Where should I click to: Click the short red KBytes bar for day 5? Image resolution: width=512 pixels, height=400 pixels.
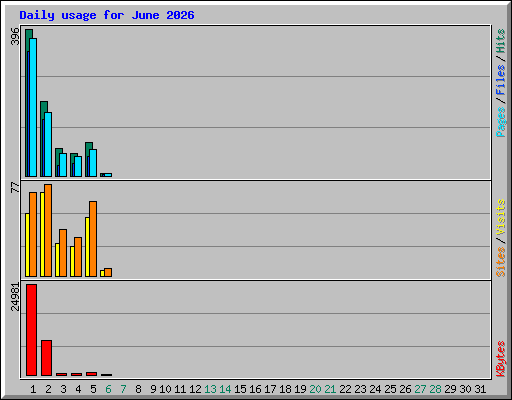91,374
